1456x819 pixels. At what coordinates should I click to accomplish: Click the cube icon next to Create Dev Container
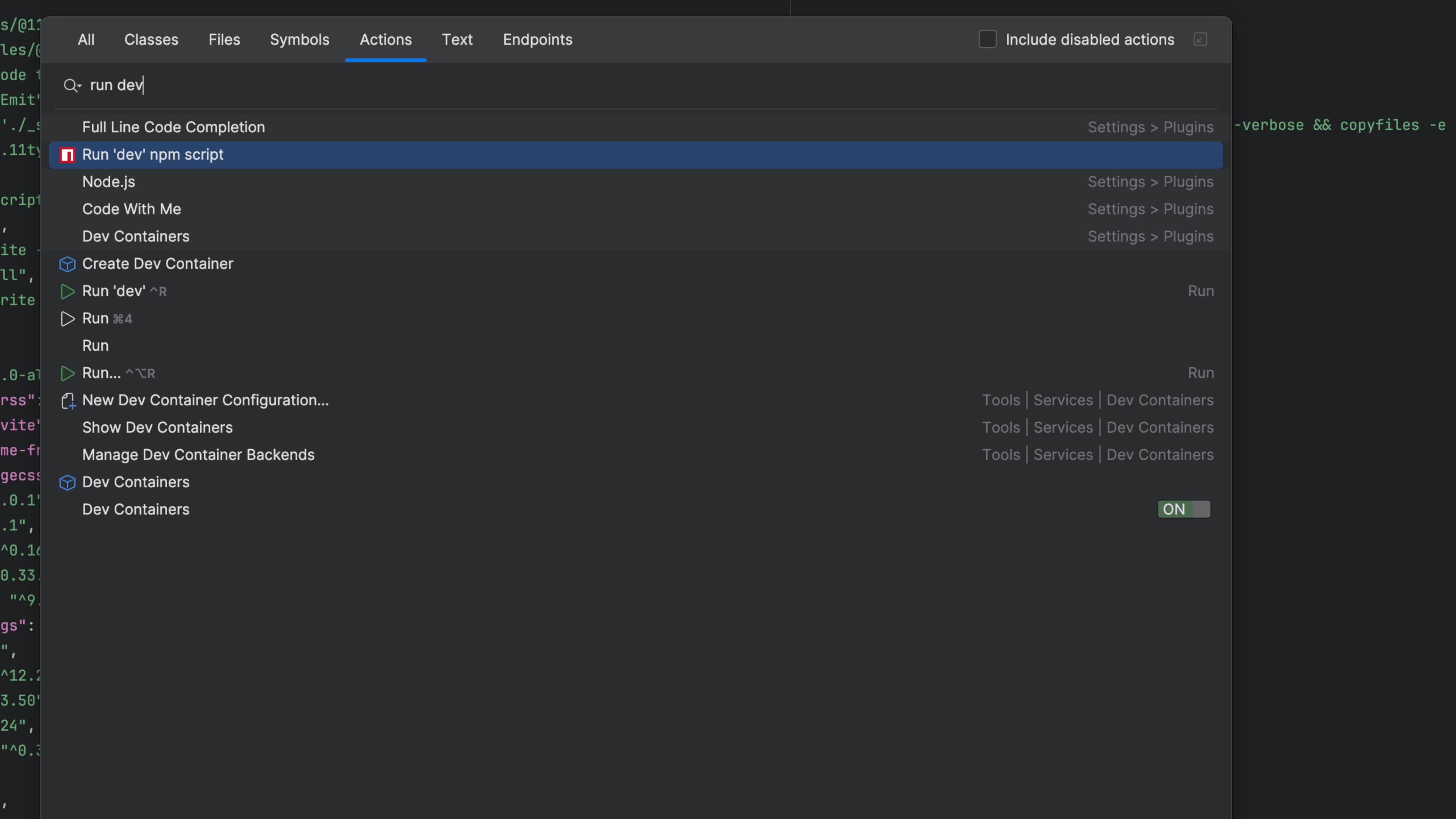pyautogui.click(x=67, y=264)
